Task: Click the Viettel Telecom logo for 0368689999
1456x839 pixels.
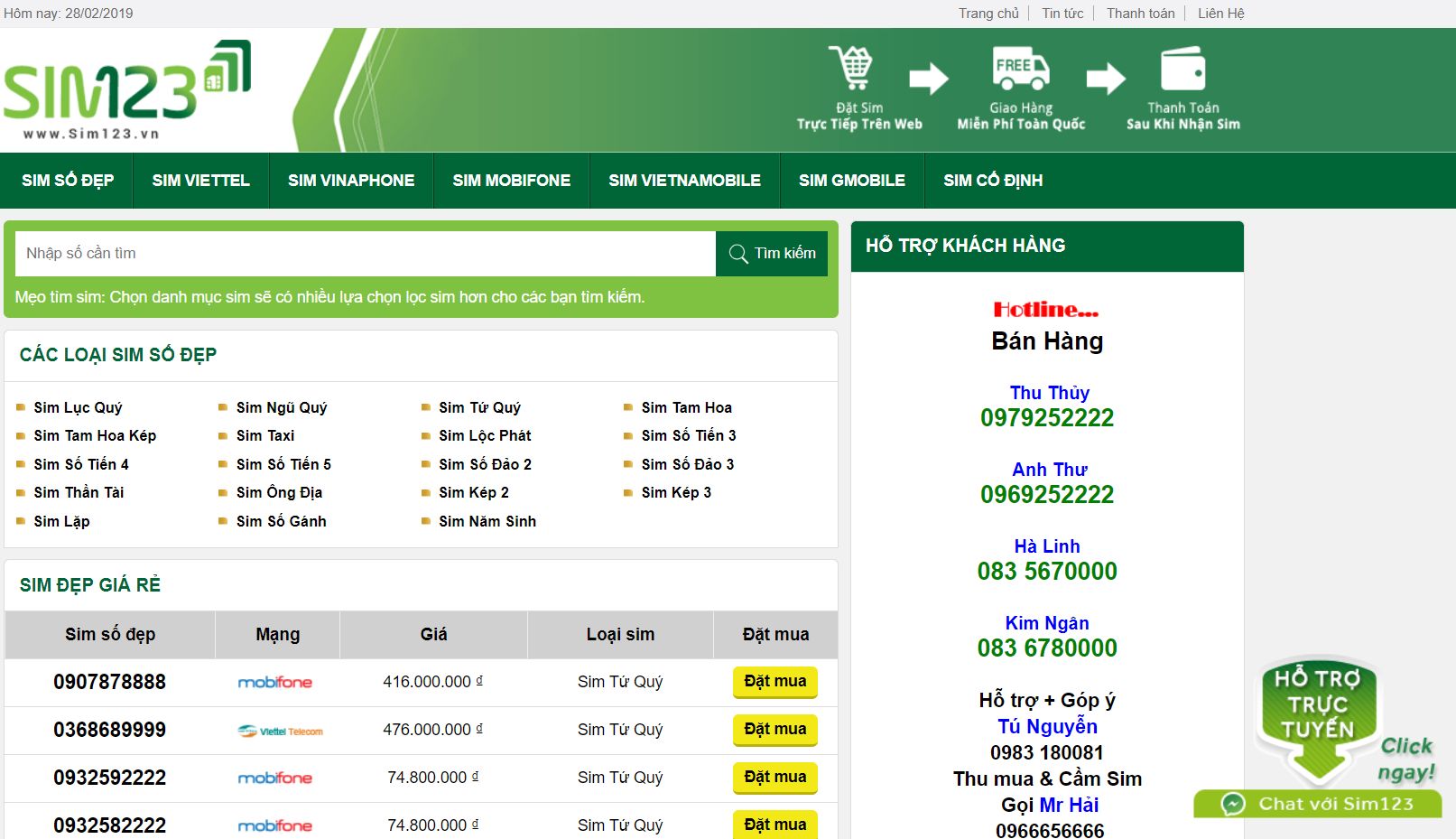Action: click(280, 731)
